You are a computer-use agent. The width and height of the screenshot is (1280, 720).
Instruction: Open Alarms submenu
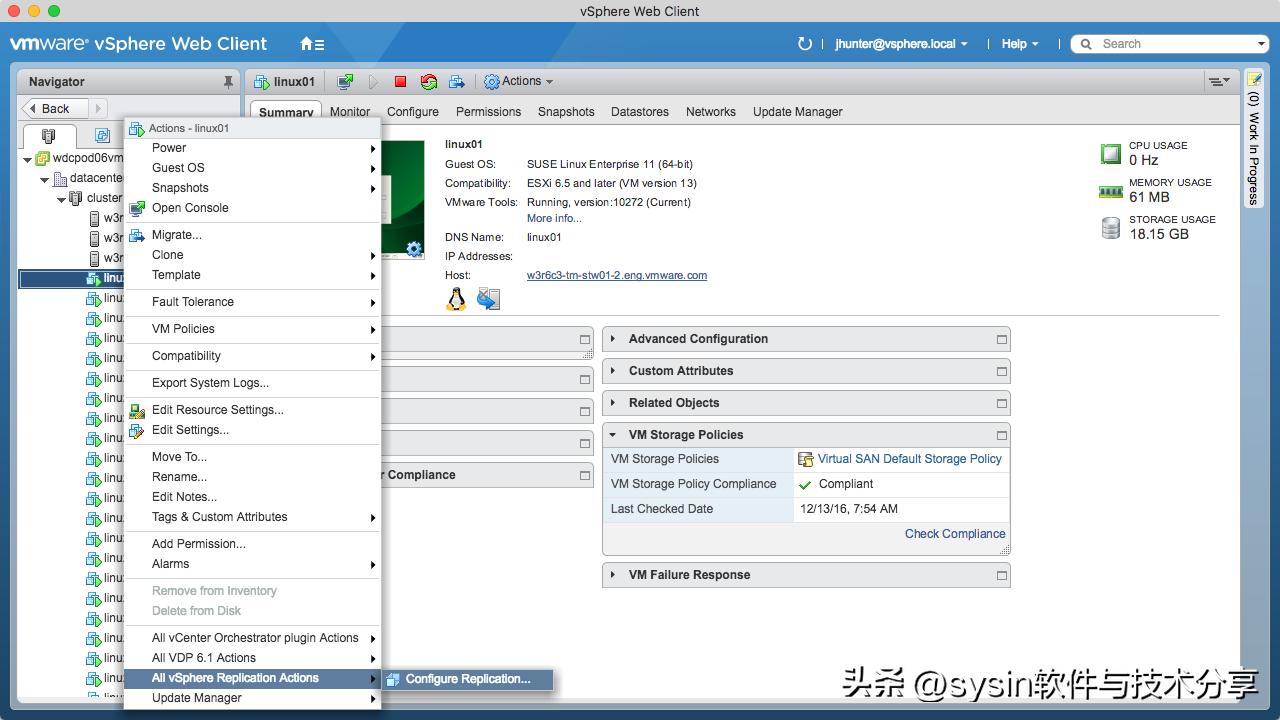[x=252, y=564]
